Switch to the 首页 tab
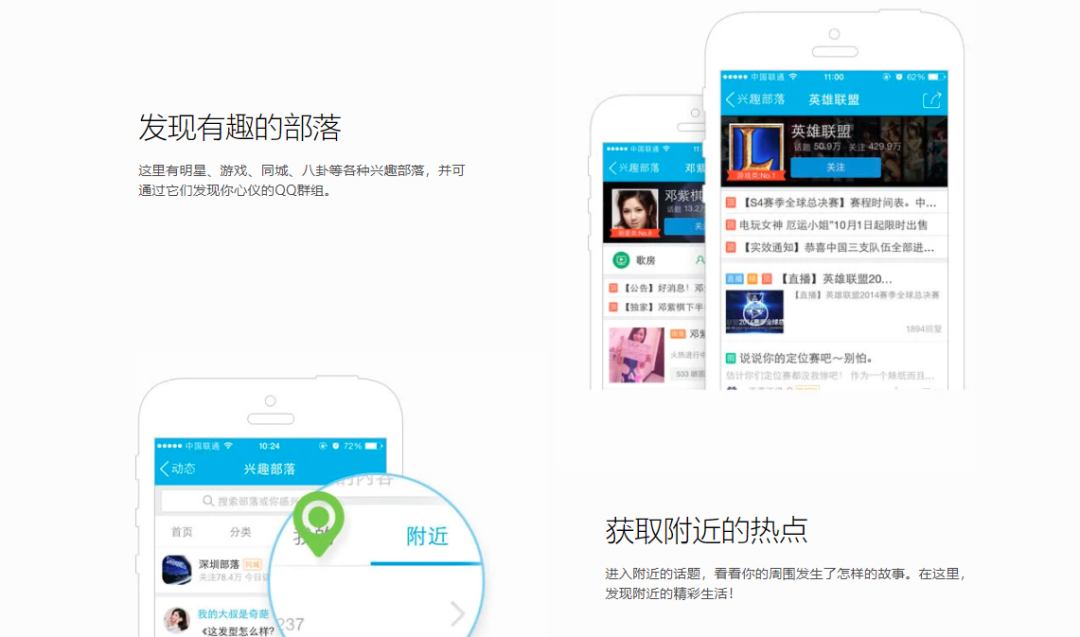 click(182, 532)
